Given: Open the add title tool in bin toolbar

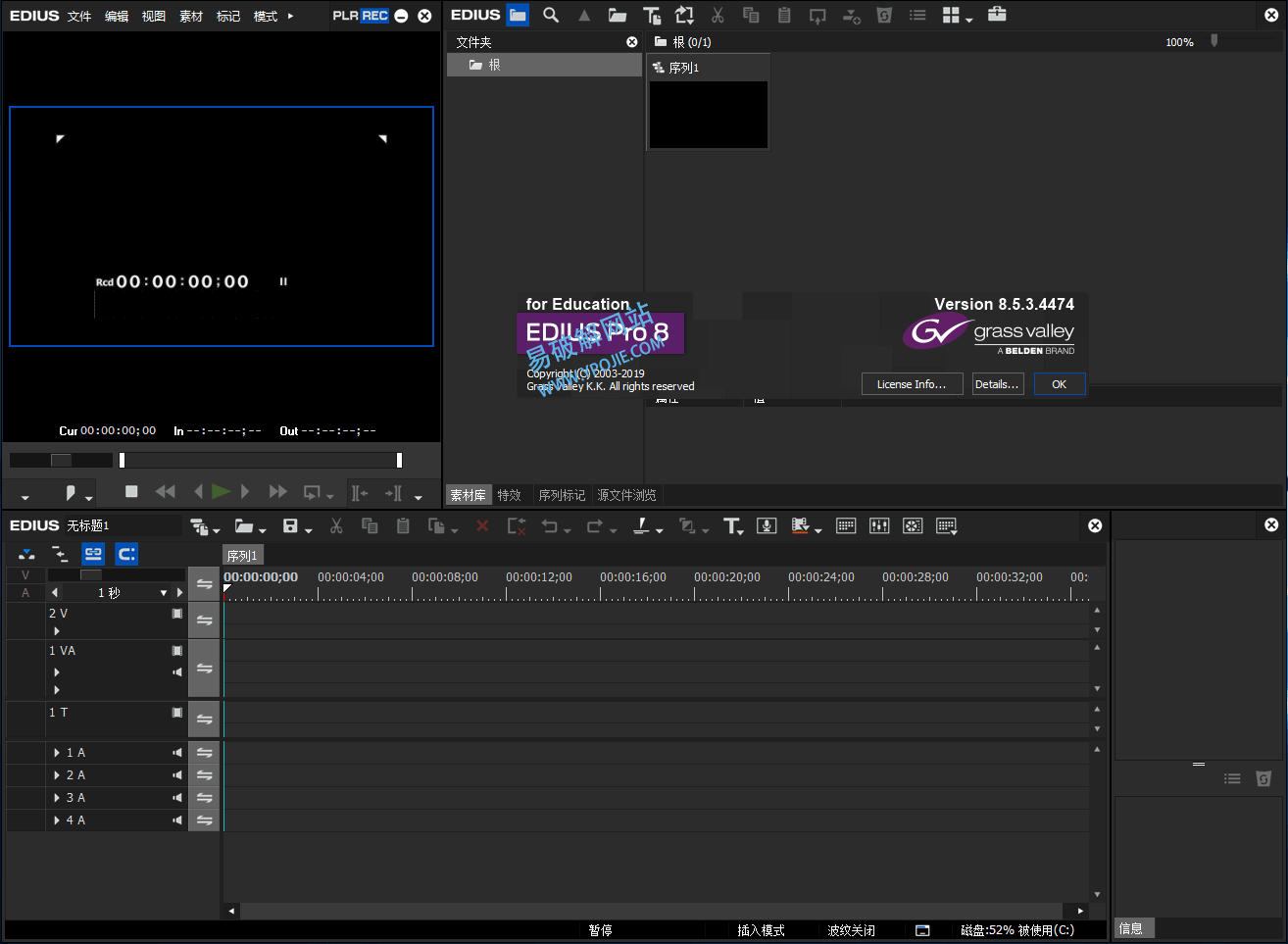Looking at the screenshot, I should point(652,15).
